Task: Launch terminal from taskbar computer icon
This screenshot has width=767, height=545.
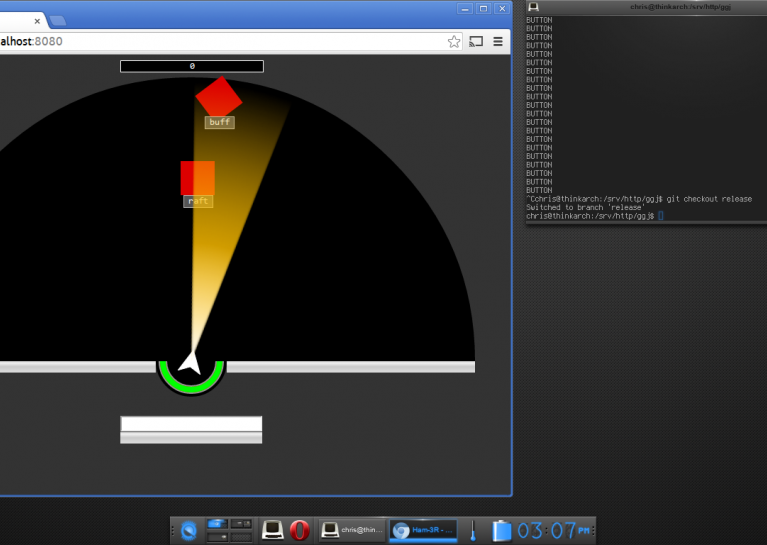Action: [272, 530]
